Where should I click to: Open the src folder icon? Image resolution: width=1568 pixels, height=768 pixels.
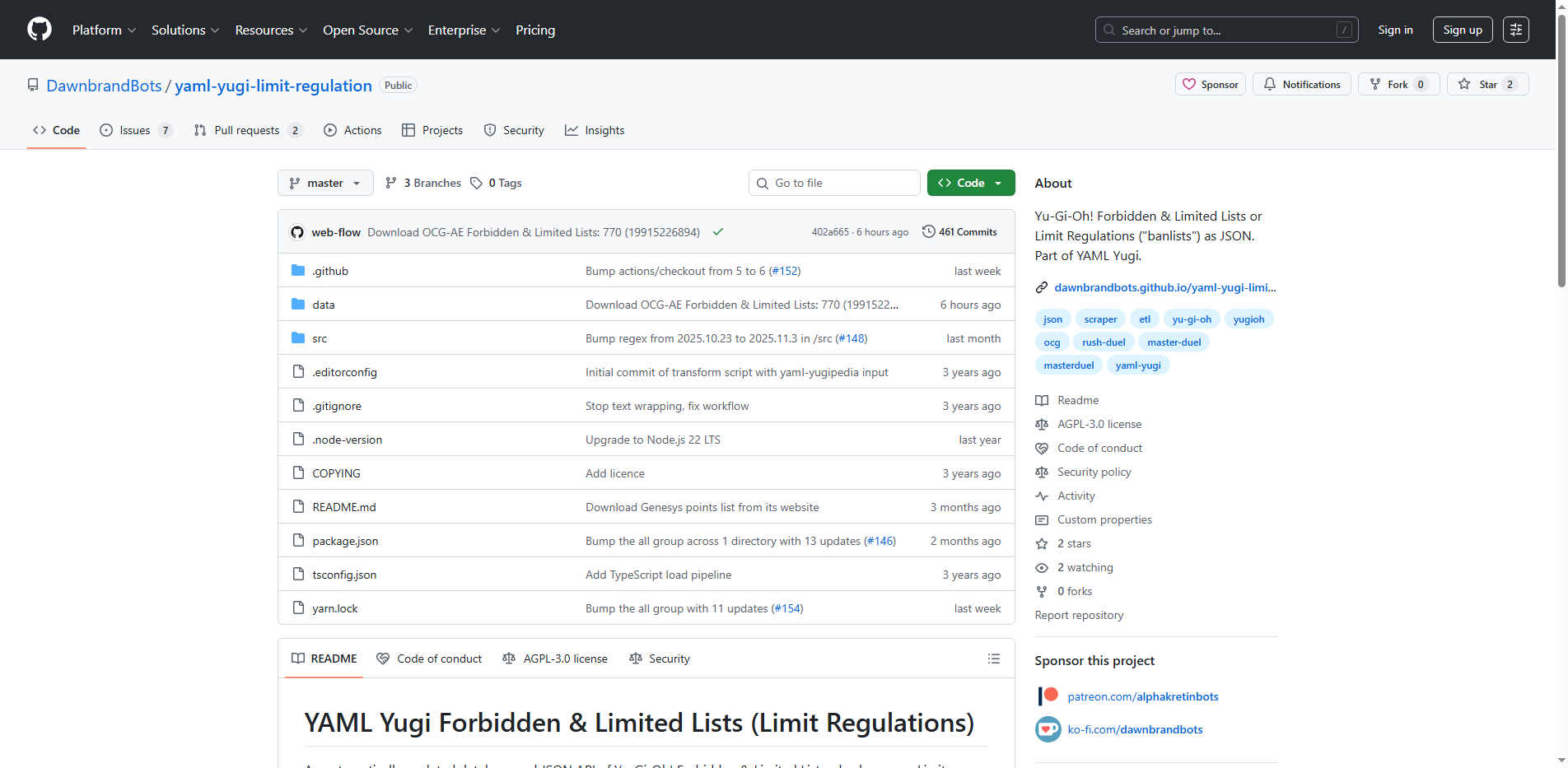click(x=298, y=338)
